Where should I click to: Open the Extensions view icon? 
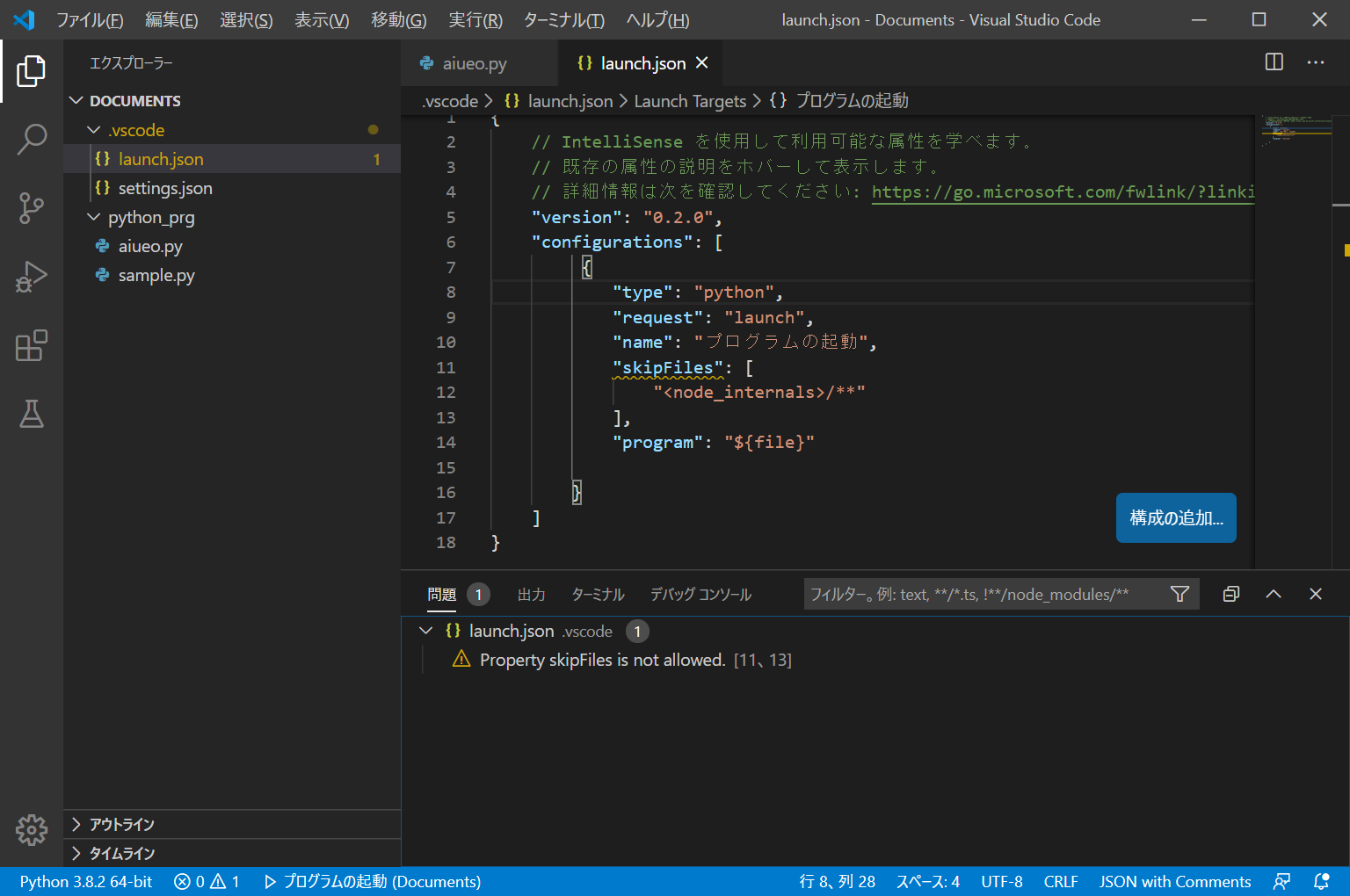(x=32, y=346)
